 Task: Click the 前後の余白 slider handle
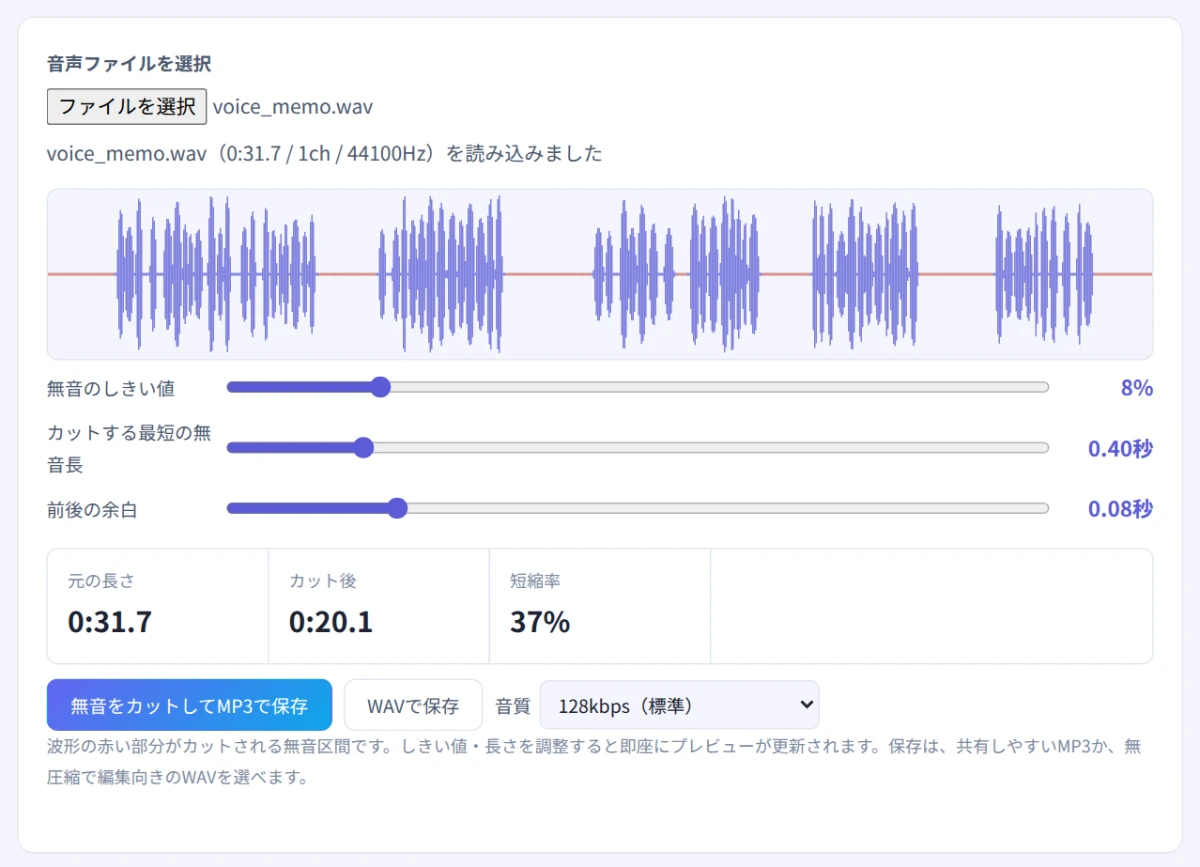(397, 508)
